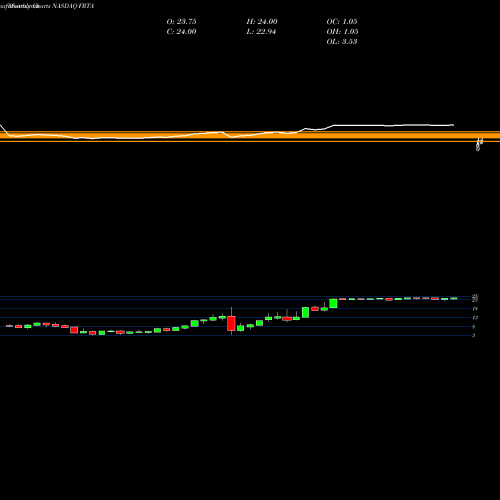Click the price axis label '12'
Screen dimensions: 500x500
(475, 317)
